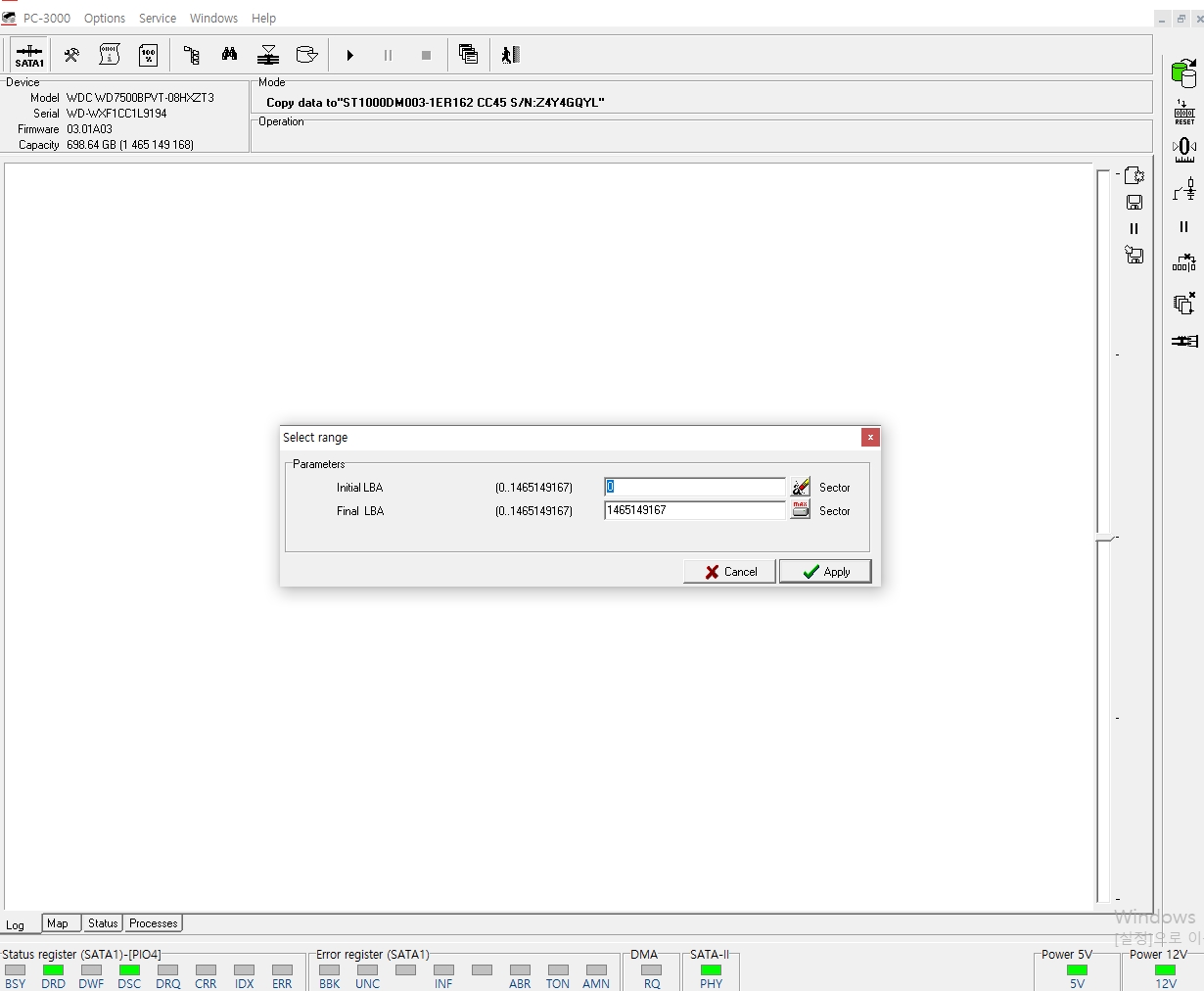Set Final LBA to max icon

(801, 510)
